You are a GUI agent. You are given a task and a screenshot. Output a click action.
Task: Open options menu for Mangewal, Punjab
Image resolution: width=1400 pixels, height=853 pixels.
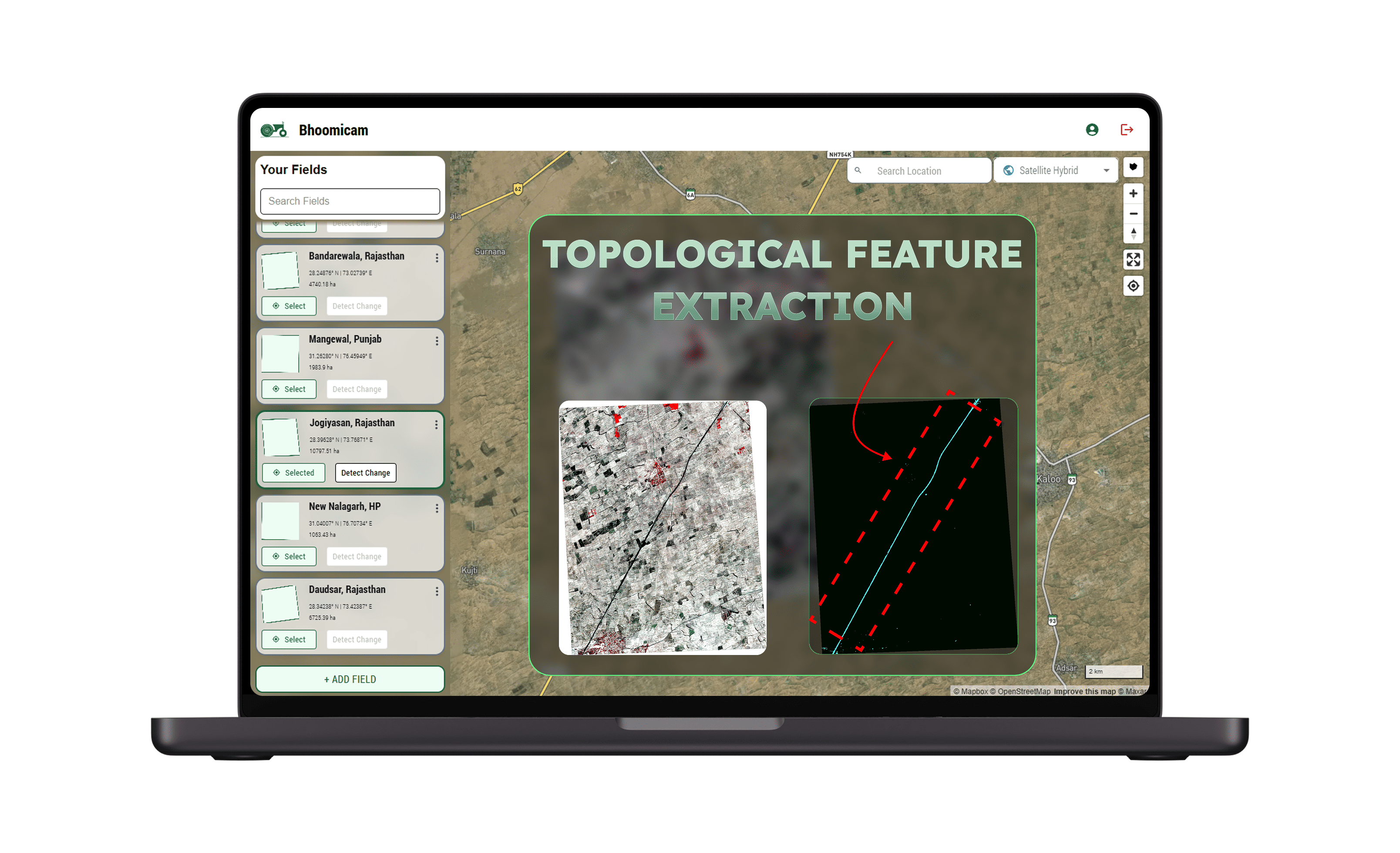436,341
